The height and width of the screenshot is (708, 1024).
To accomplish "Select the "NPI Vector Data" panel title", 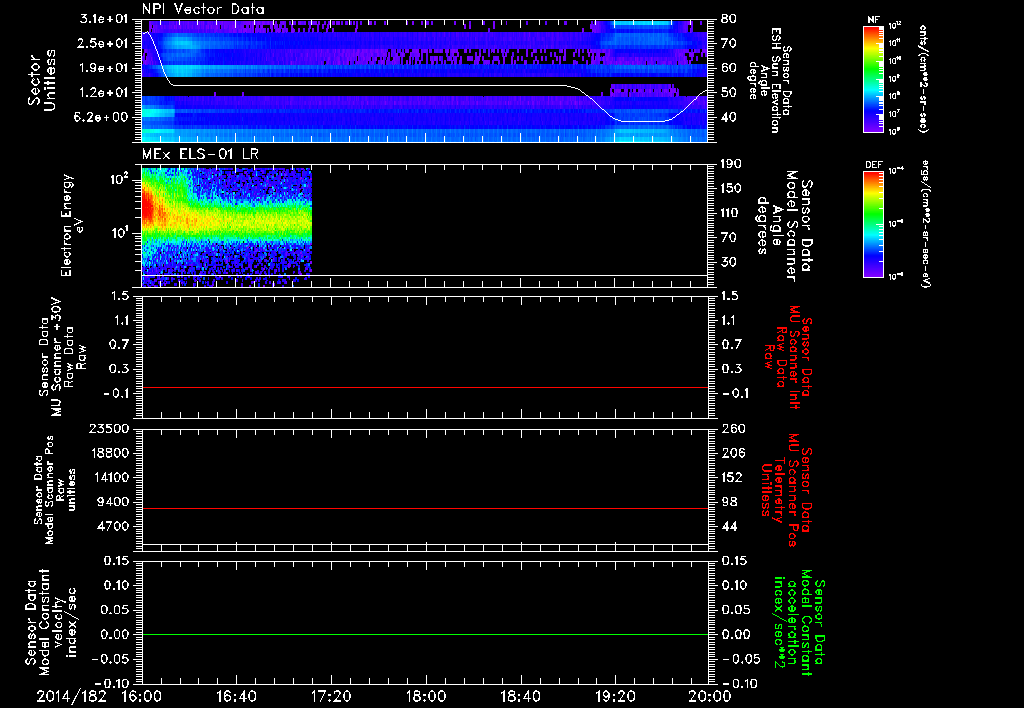I will click(x=203, y=9).
